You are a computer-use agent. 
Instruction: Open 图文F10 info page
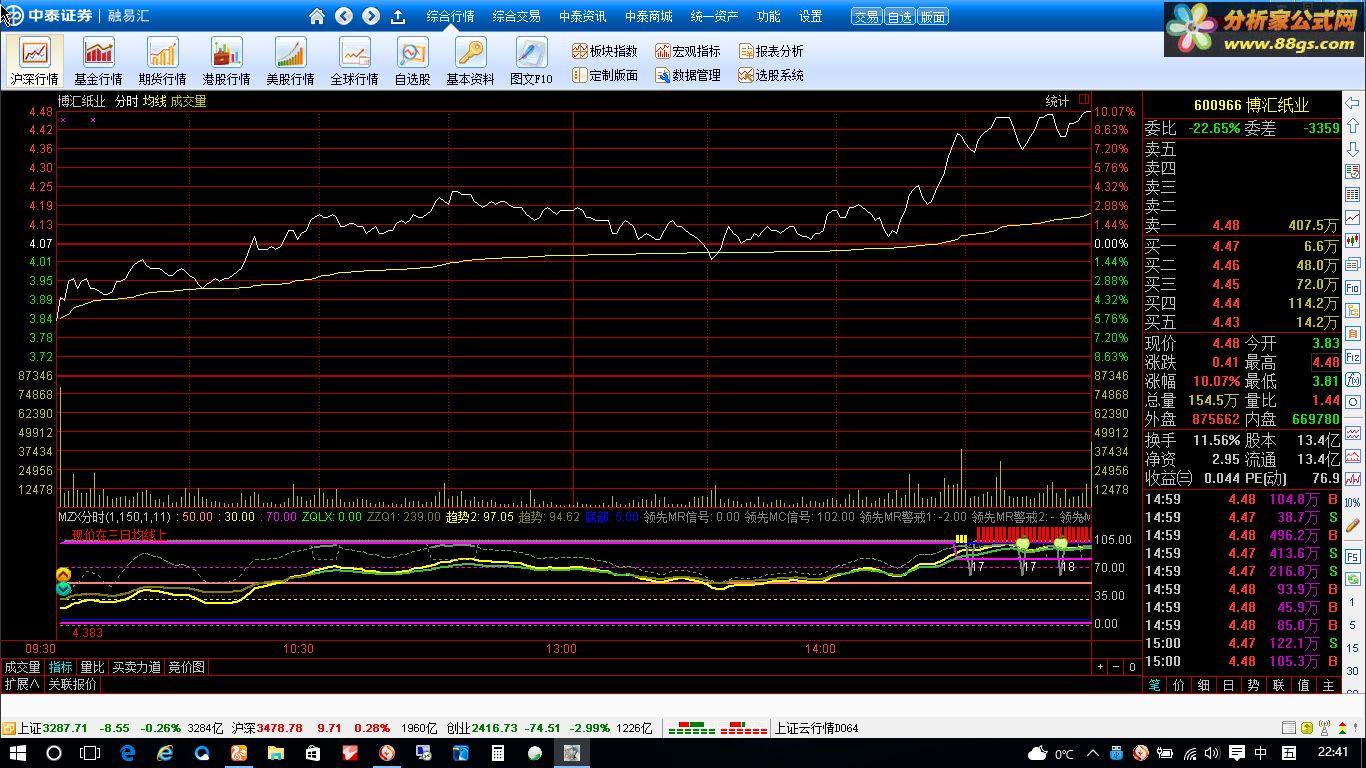click(531, 62)
